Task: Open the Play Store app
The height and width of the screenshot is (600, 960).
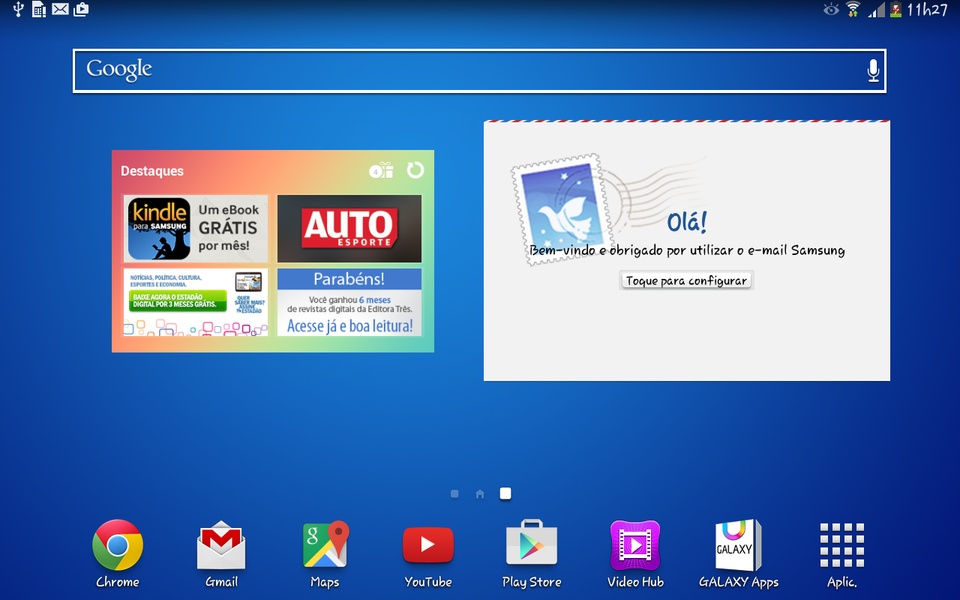Action: coord(531,543)
